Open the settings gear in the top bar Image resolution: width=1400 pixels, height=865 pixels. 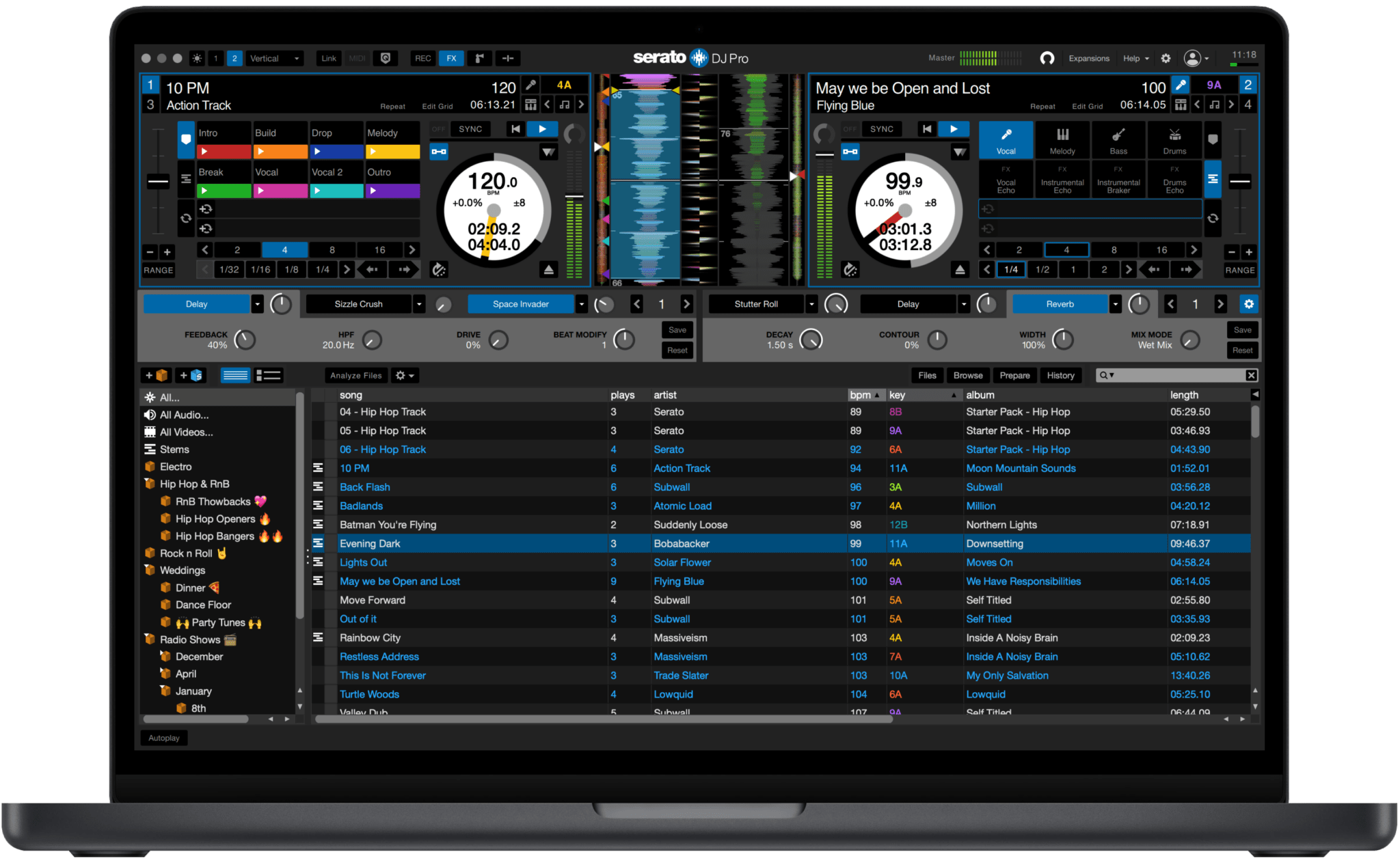point(1166,59)
